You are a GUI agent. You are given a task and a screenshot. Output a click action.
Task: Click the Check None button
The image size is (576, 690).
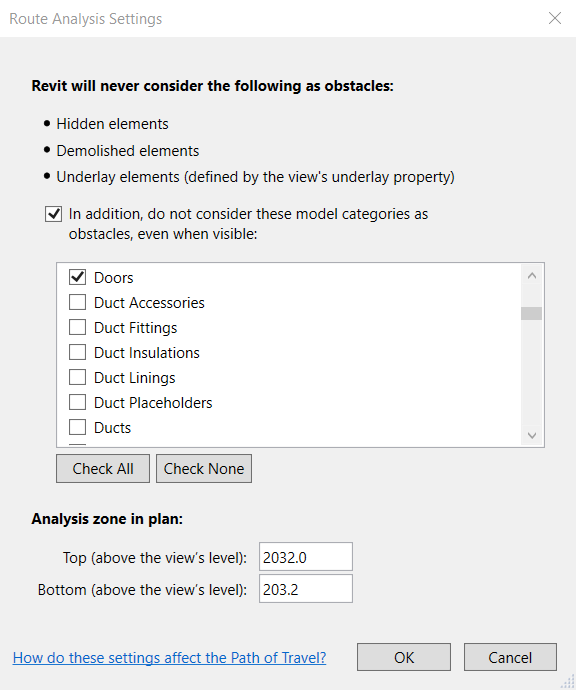(x=204, y=469)
